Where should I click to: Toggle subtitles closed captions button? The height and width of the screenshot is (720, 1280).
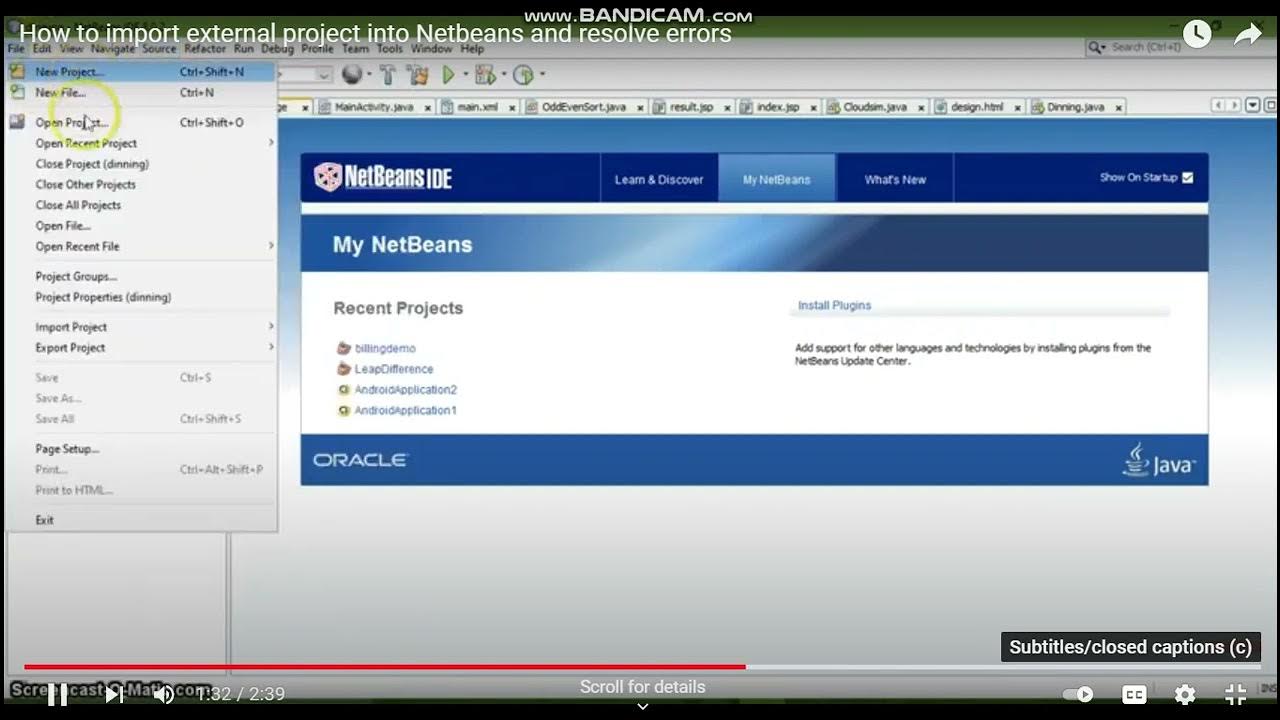(x=1134, y=694)
